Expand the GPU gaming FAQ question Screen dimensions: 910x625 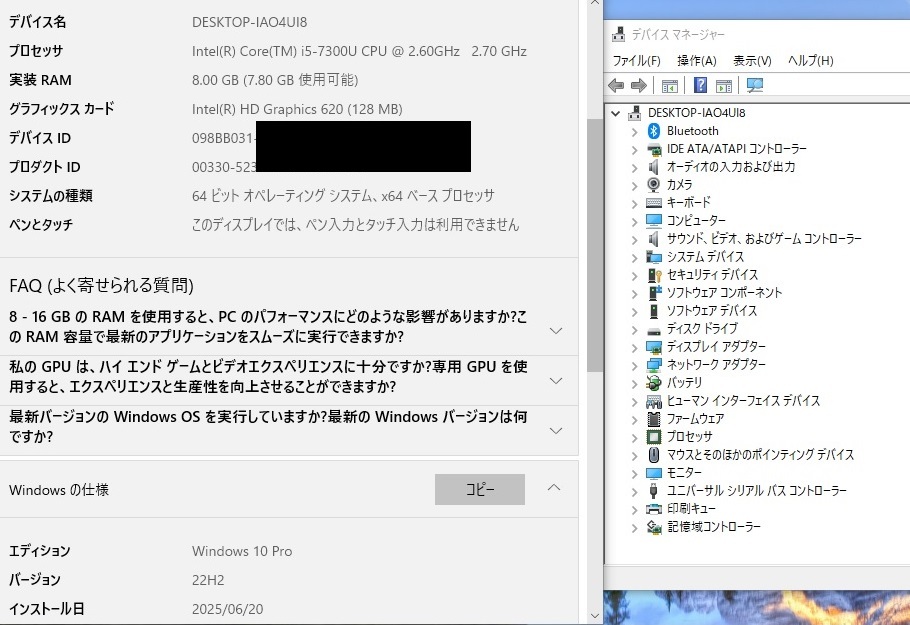[556, 381]
